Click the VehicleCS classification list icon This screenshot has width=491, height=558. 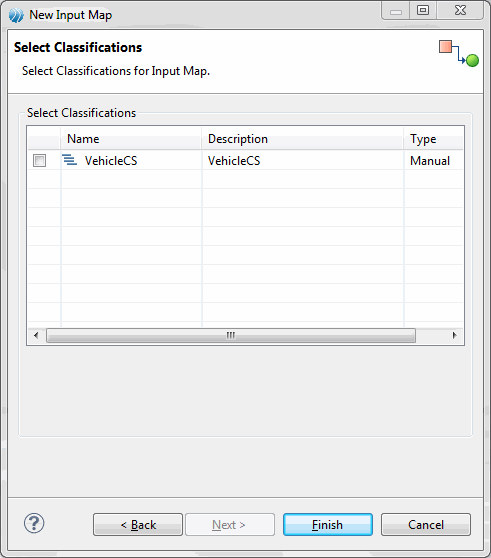click(69, 160)
